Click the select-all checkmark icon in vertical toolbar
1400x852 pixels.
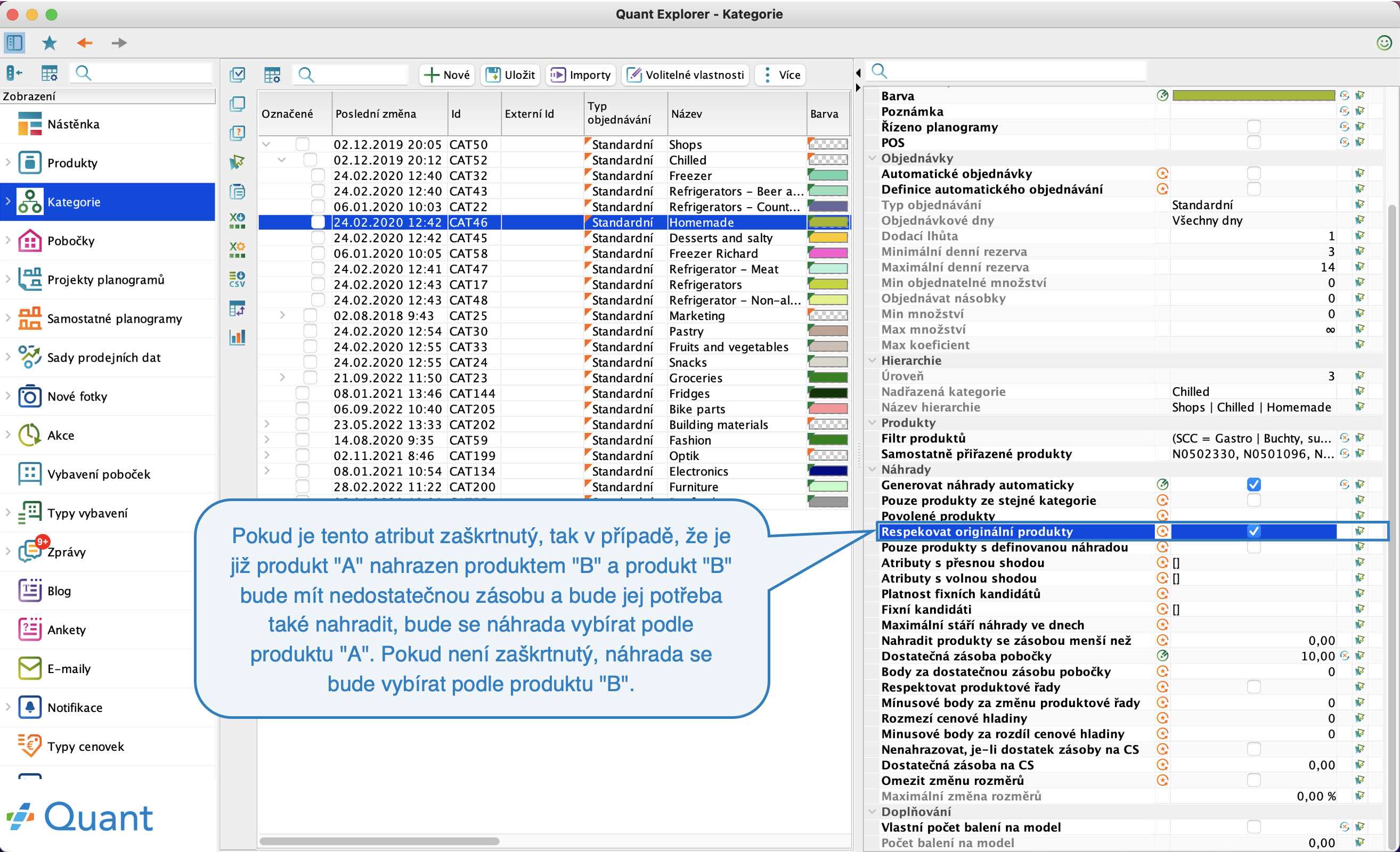pos(237,75)
